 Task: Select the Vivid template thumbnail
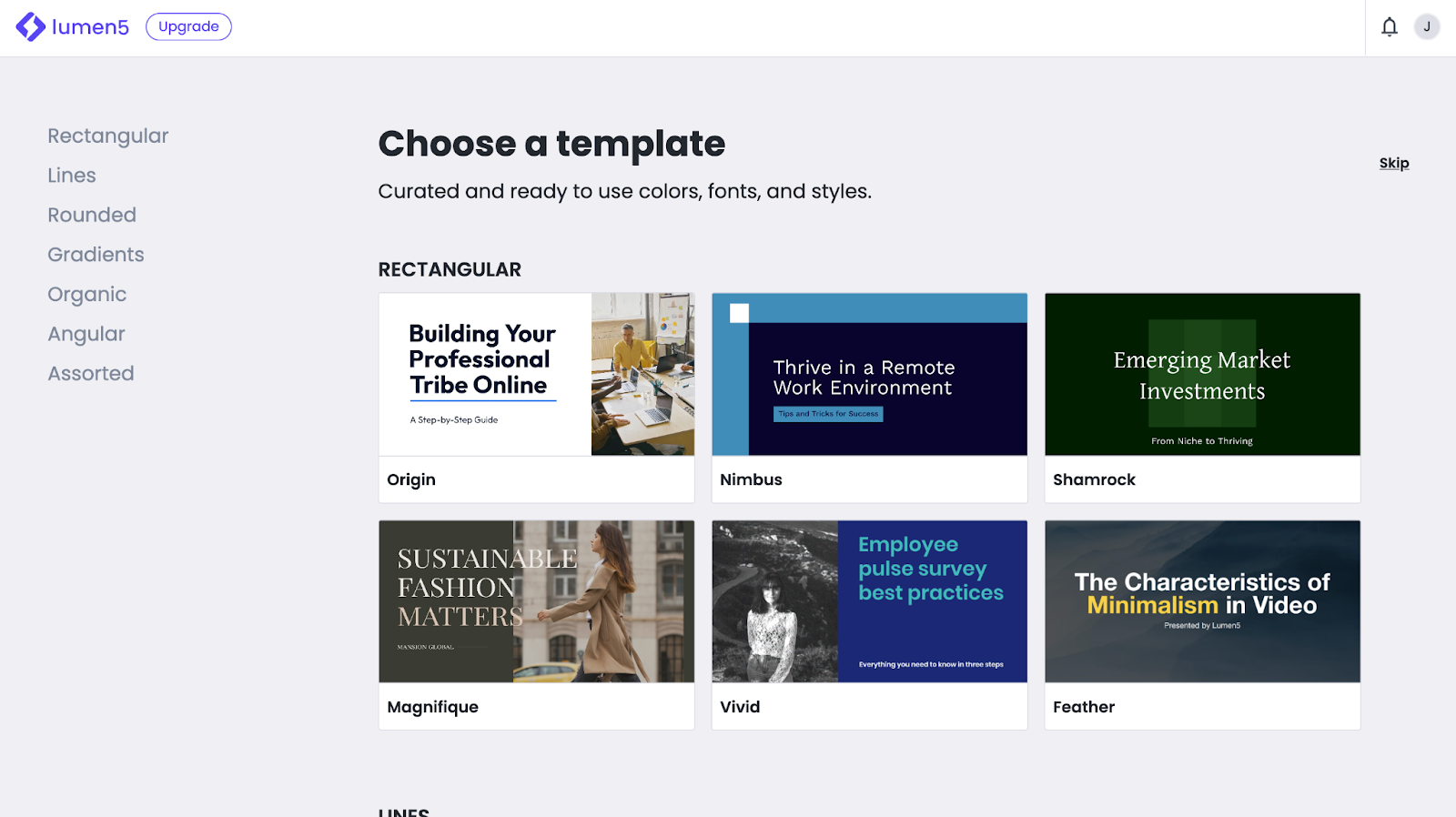coord(869,601)
